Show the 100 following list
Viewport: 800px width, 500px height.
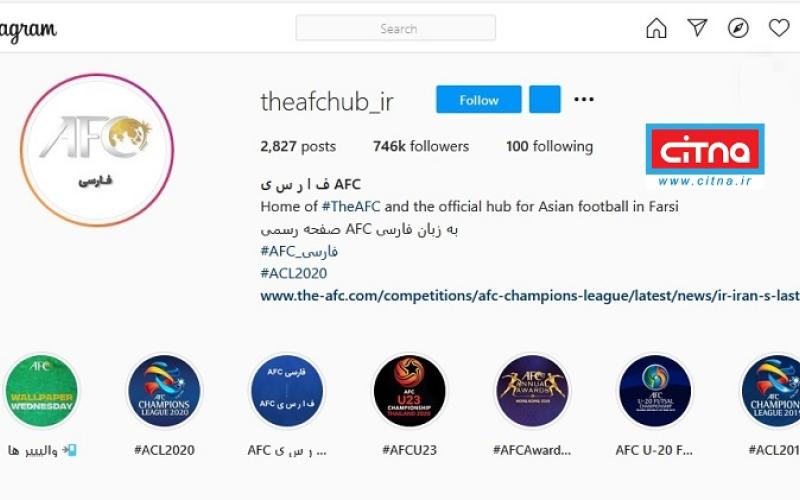[549, 146]
